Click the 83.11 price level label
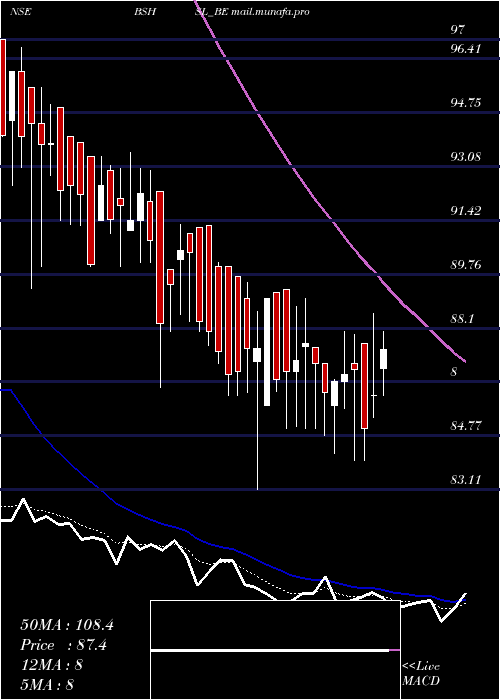 [465, 480]
